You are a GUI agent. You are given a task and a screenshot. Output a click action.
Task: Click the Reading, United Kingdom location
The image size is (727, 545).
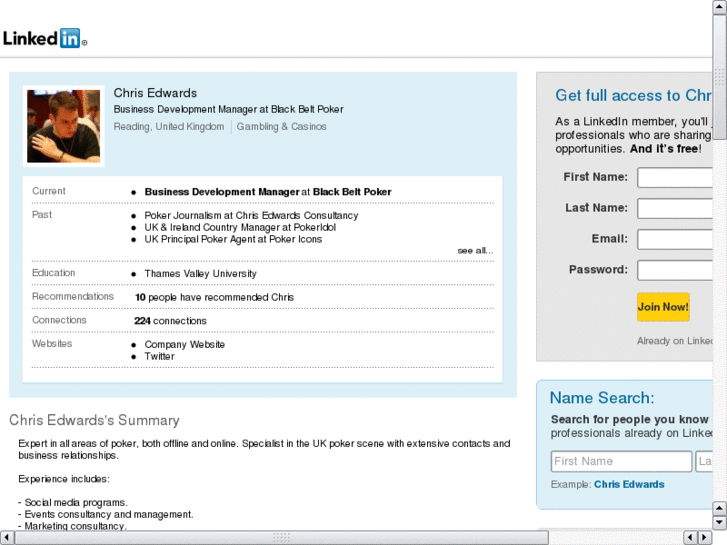169,127
